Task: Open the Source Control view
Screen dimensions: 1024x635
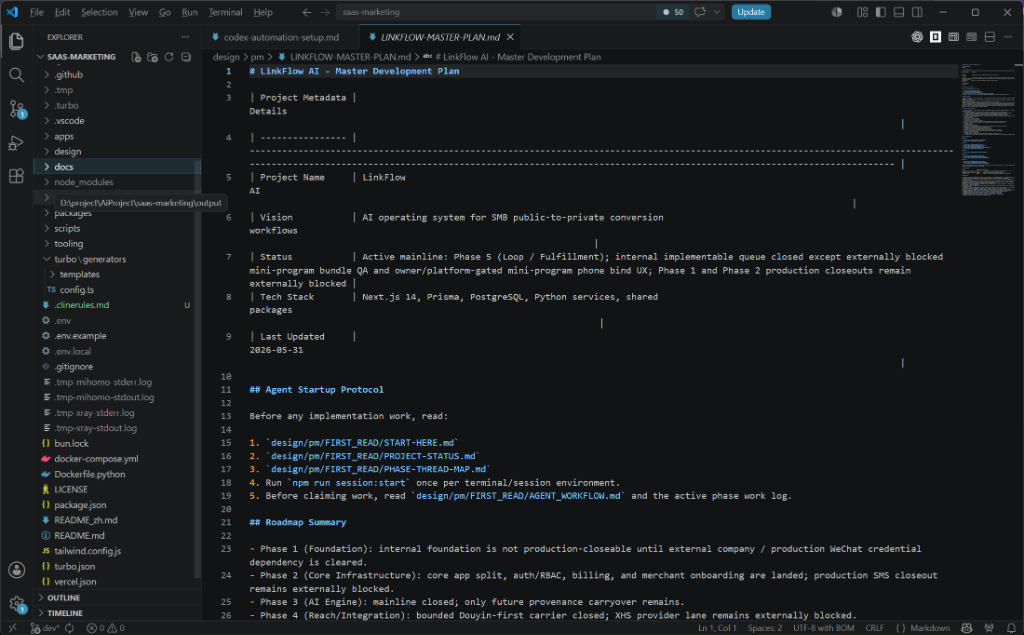Action: (x=17, y=108)
